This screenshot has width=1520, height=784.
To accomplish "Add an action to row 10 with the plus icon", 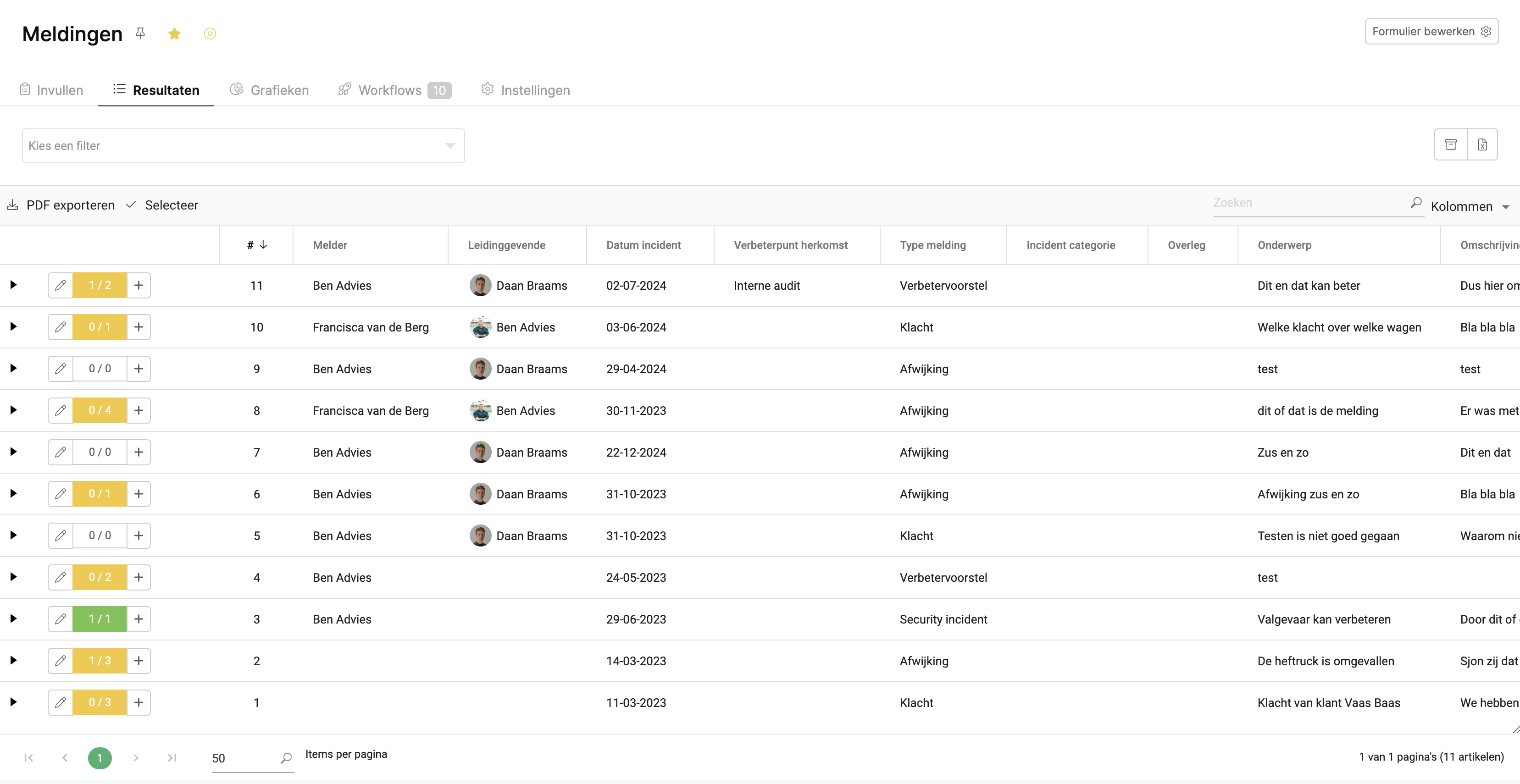I will 139,327.
